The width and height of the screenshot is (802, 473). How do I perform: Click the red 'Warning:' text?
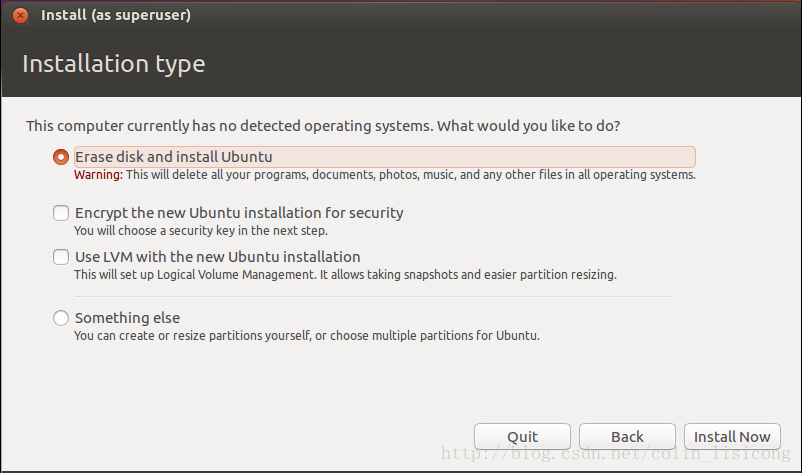click(98, 175)
